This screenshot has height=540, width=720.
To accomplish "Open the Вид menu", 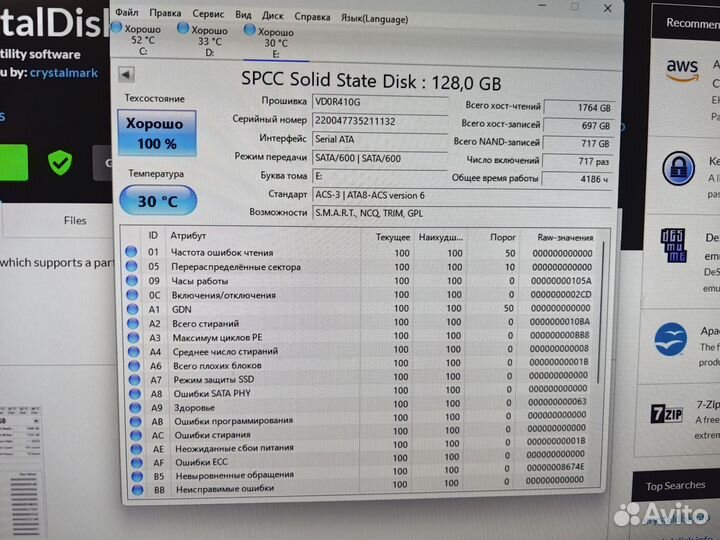I will (243, 15).
